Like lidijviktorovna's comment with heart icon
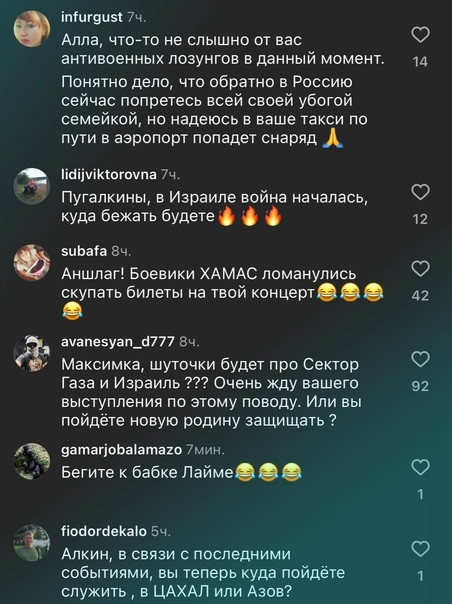 [420, 192]
